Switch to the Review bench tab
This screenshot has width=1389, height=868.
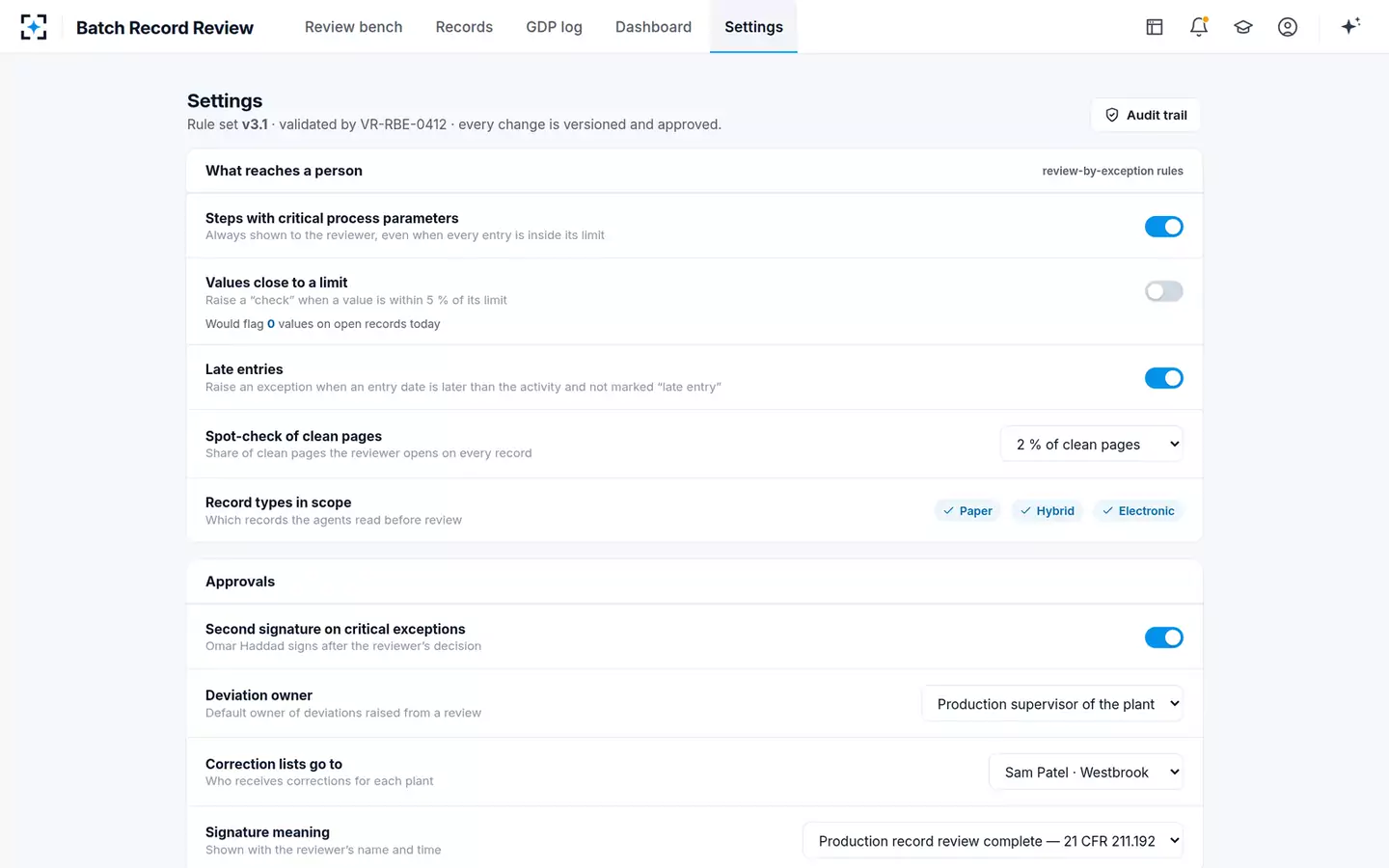click(x=354, y=27)
